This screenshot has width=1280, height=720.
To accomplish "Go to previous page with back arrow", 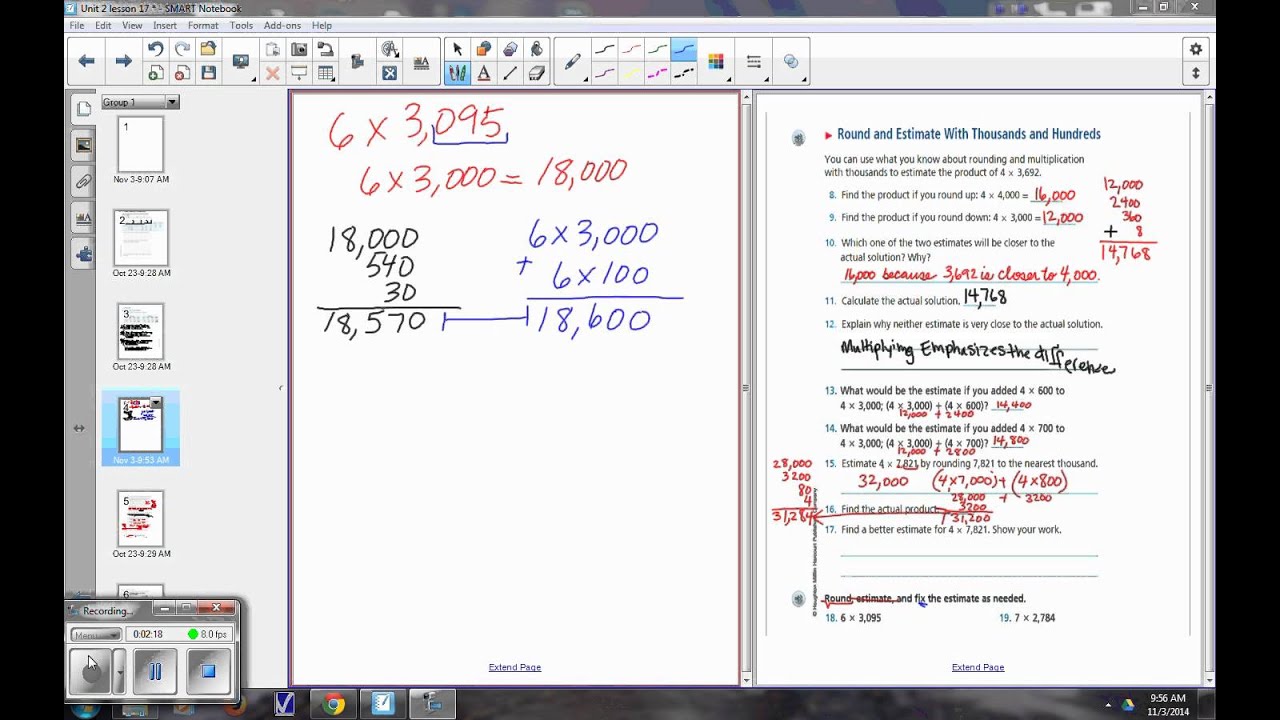I will (x=87, y=61).
